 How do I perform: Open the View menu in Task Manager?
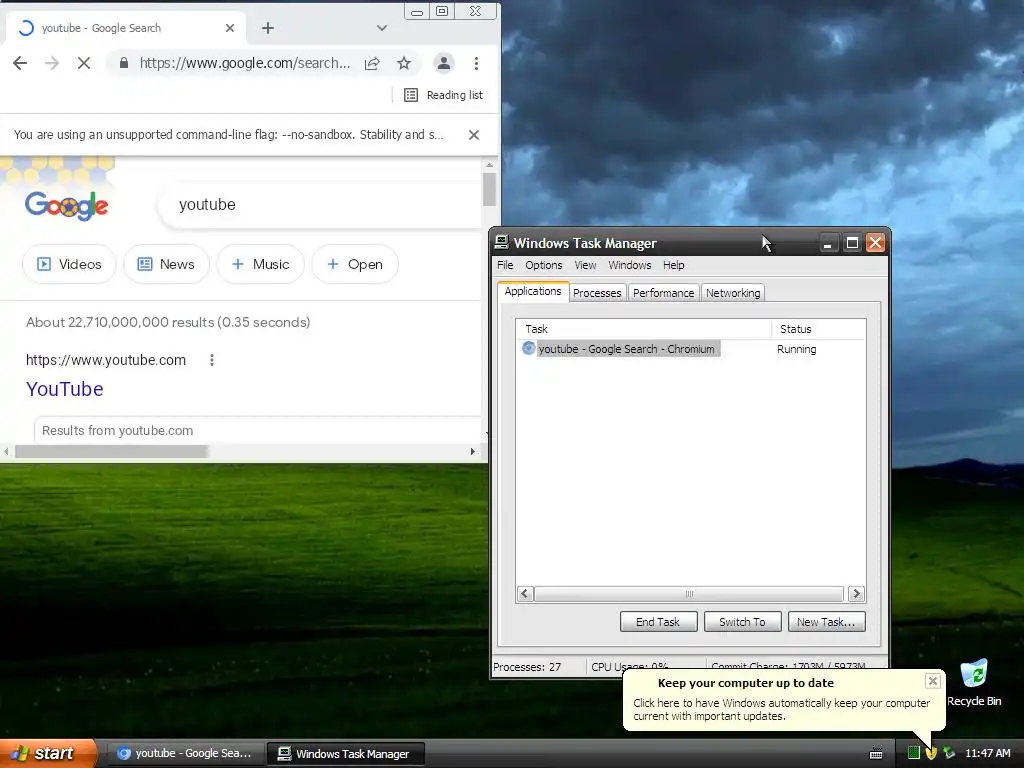click(x=585, y=265)
